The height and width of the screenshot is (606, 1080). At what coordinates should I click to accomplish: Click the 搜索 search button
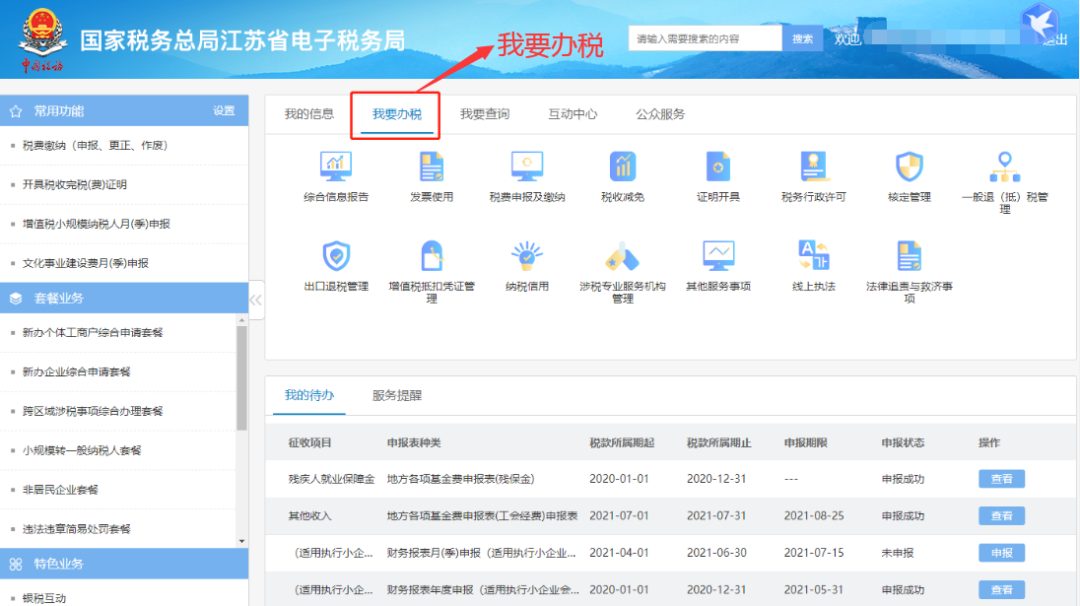(802, 39)
